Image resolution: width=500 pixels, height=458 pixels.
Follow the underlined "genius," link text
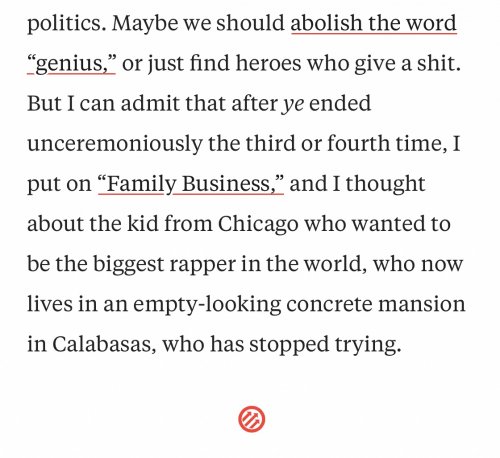pyautogui.click(x=71, y=64)
